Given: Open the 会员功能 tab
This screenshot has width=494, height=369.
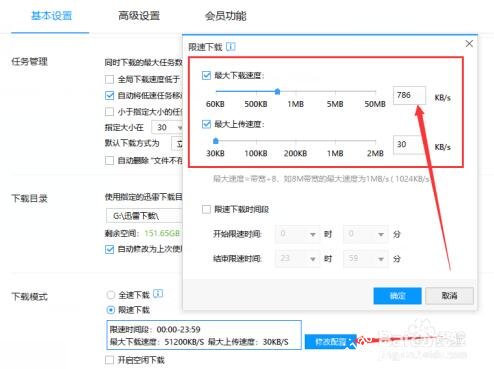Looking at the screenshot, I should 226,16.
